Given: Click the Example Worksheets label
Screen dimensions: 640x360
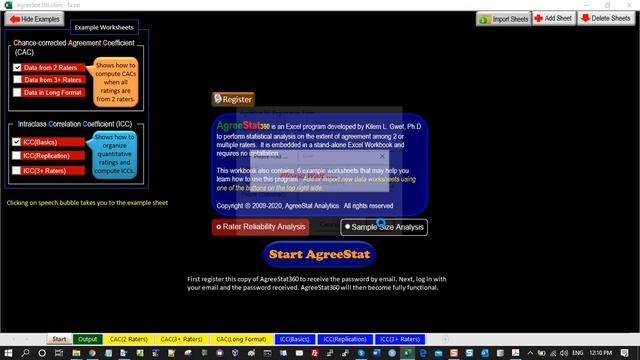Looking at the screenshot, I should (104, 28).
